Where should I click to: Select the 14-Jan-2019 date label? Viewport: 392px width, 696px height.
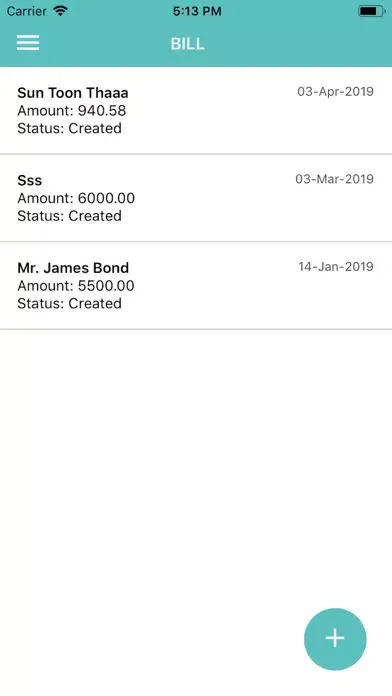[336, 266]
